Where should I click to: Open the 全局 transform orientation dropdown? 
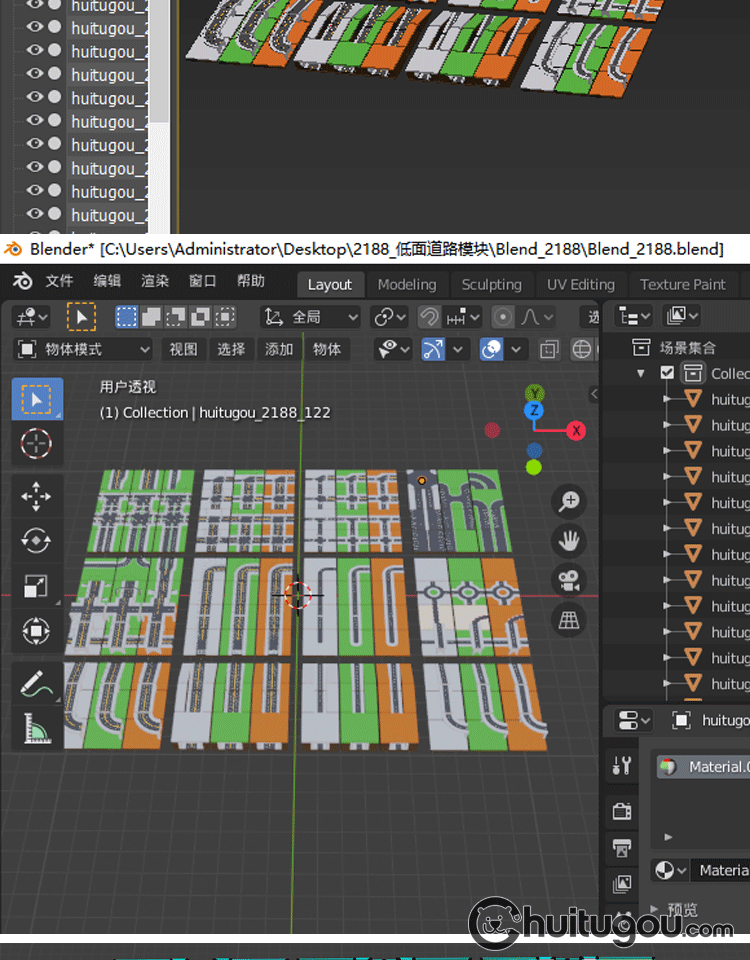pyautogui.click(x=310, y=317)
